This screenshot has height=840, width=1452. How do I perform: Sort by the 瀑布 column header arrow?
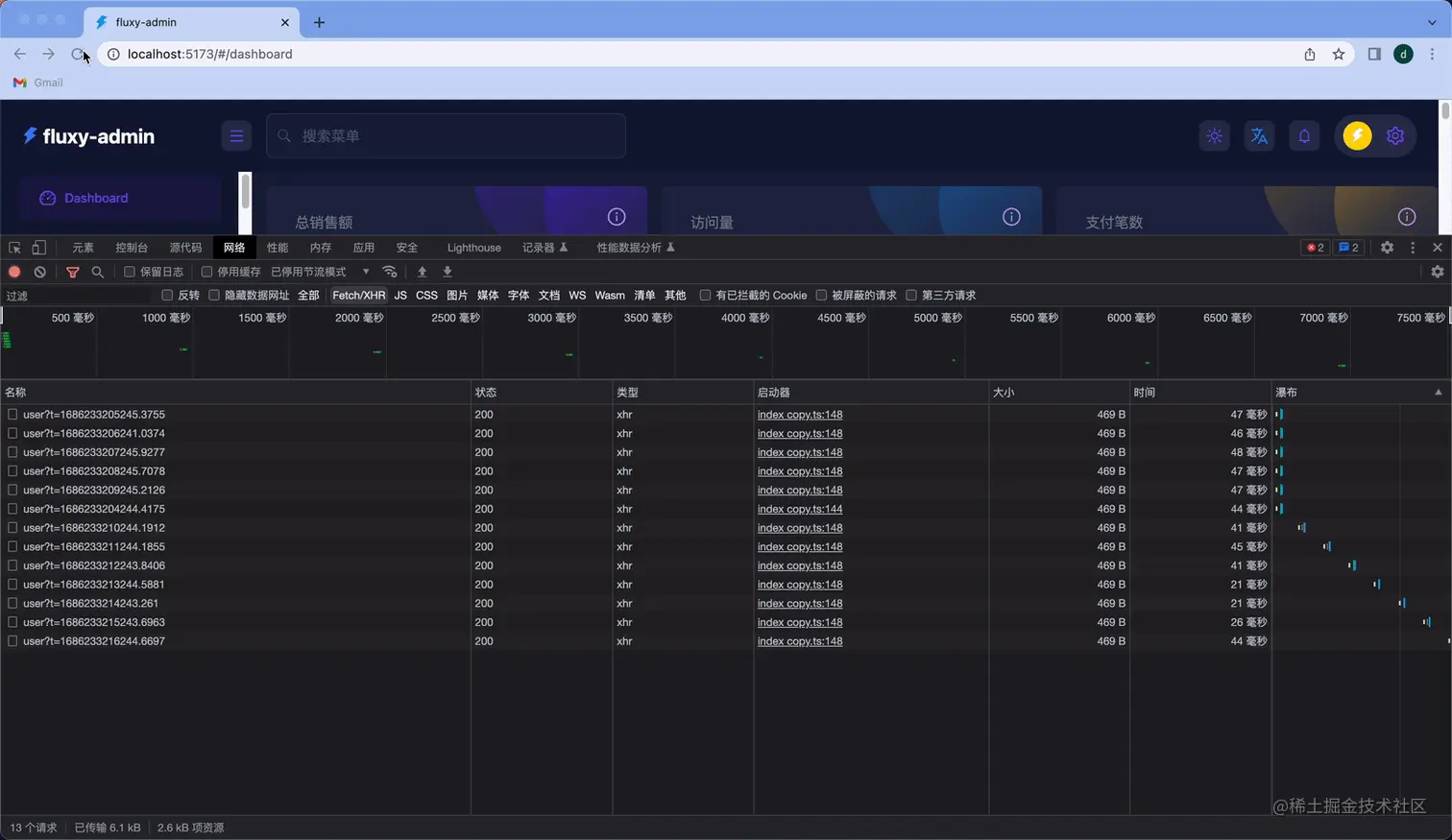click(x=1438, y=392)
